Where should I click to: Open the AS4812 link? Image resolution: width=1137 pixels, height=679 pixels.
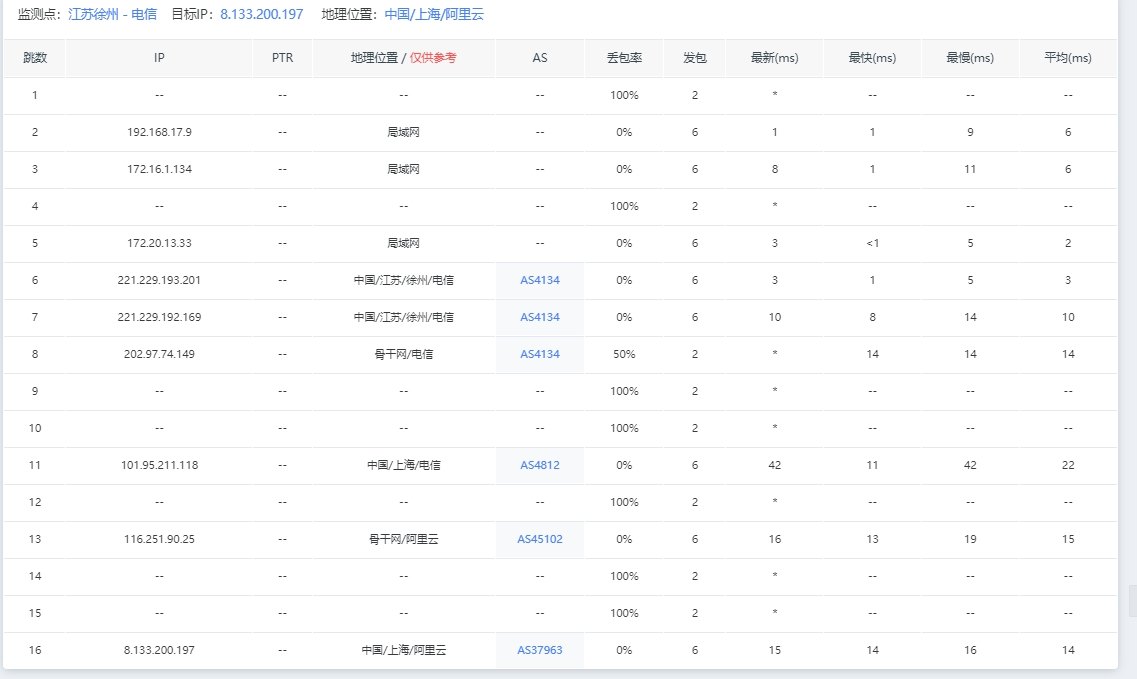tap(540, 465)
